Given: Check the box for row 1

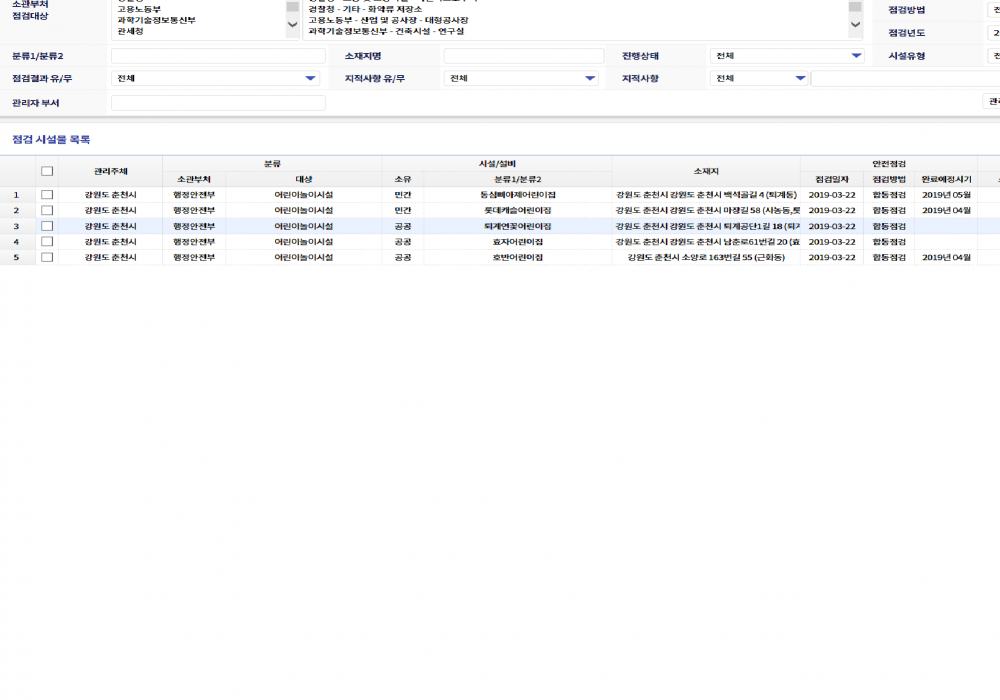Looking at the screenshot, I should 47,194.
